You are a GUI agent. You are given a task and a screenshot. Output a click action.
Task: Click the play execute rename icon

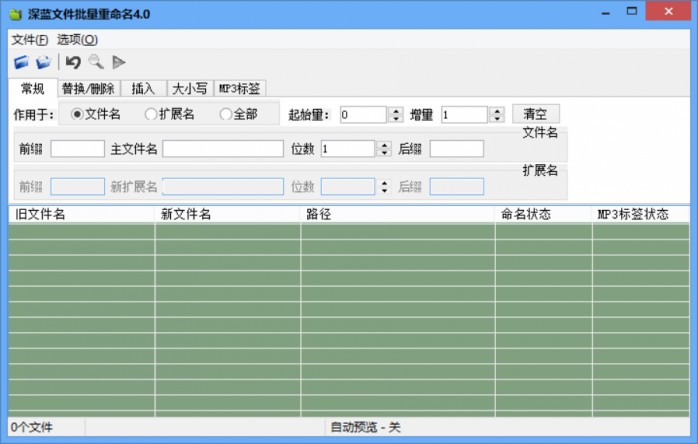point(118,62)
